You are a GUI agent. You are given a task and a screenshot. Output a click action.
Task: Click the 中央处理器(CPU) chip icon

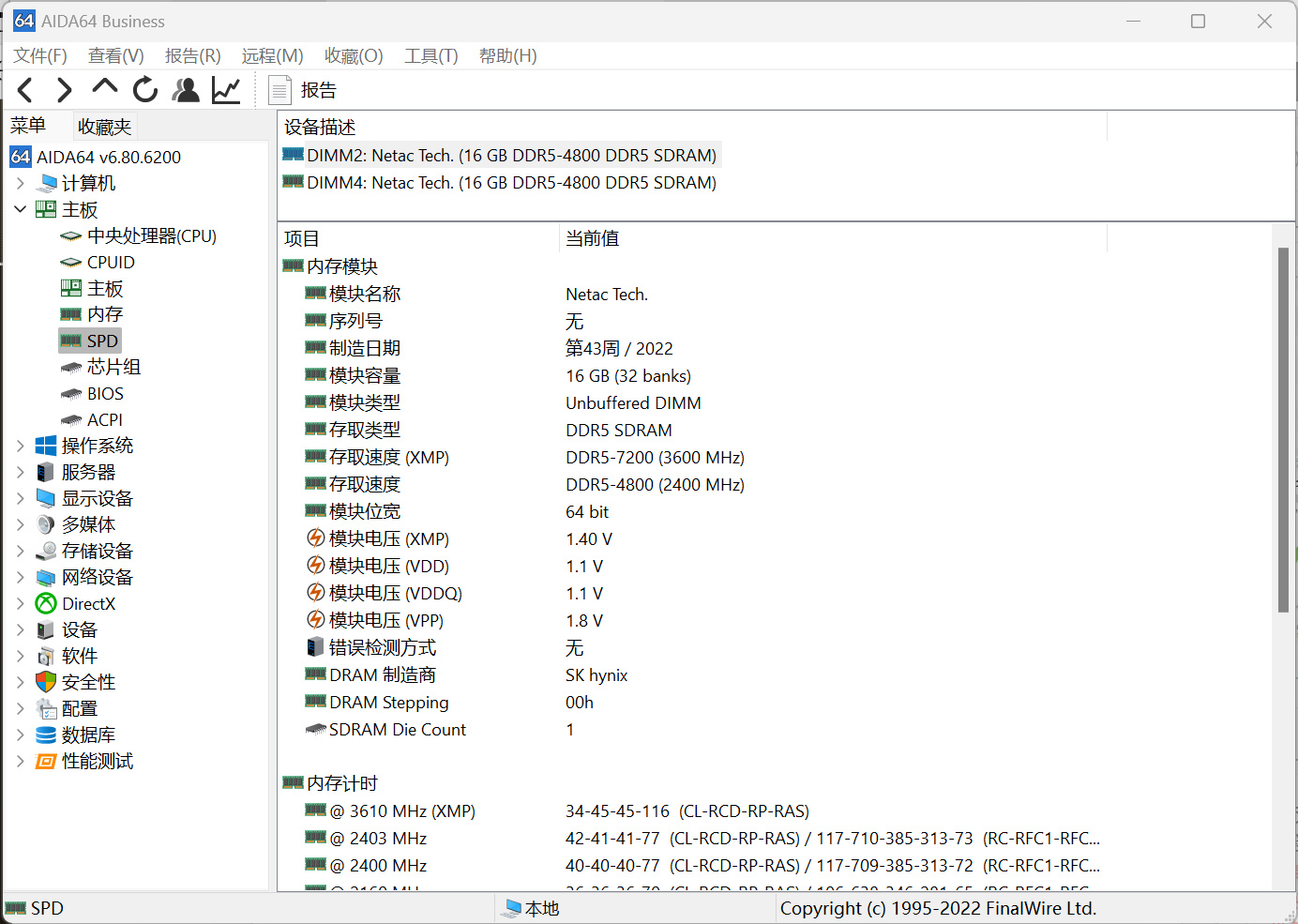(70, 236)
